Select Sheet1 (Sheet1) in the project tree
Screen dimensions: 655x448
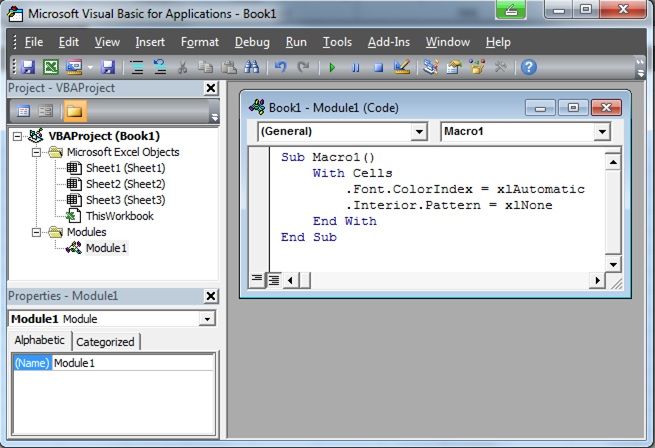(125, 168)
